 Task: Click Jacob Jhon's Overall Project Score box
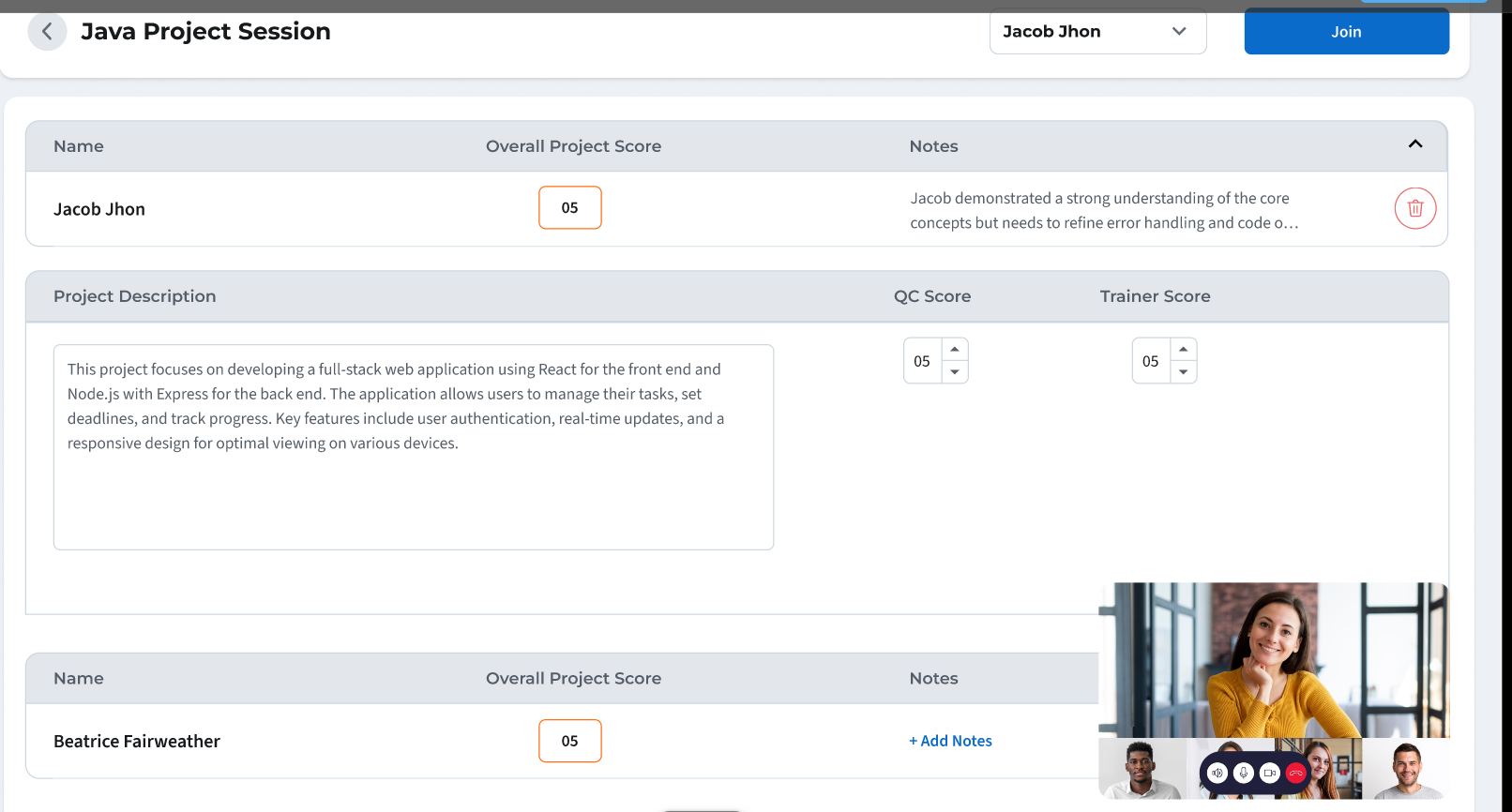570,208
